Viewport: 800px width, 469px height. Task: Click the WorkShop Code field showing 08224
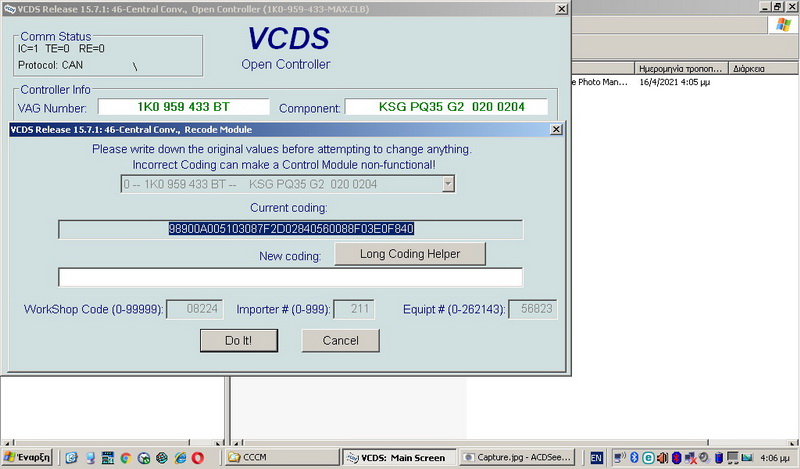point(195,309)
